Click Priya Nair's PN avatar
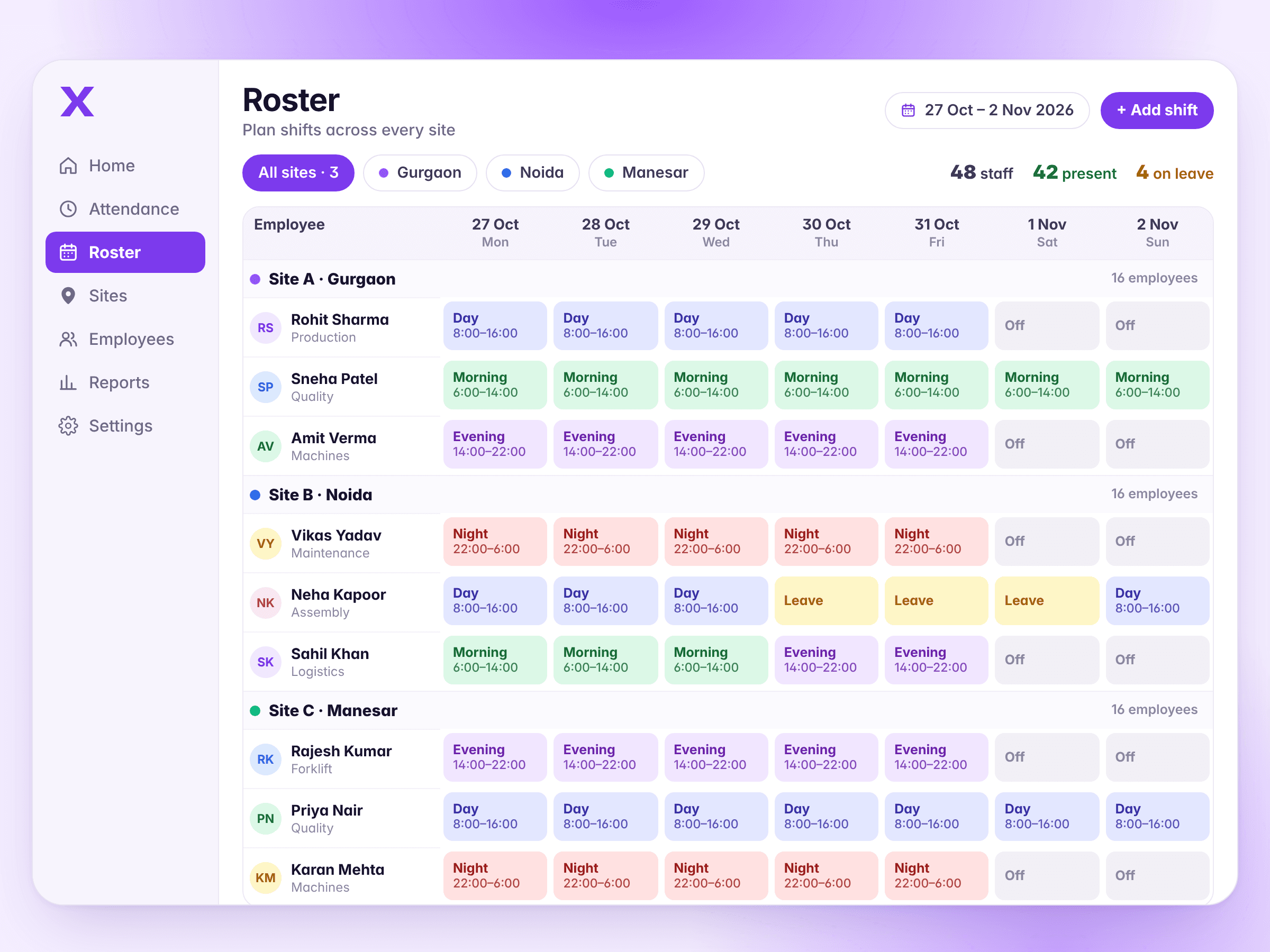 265,818
